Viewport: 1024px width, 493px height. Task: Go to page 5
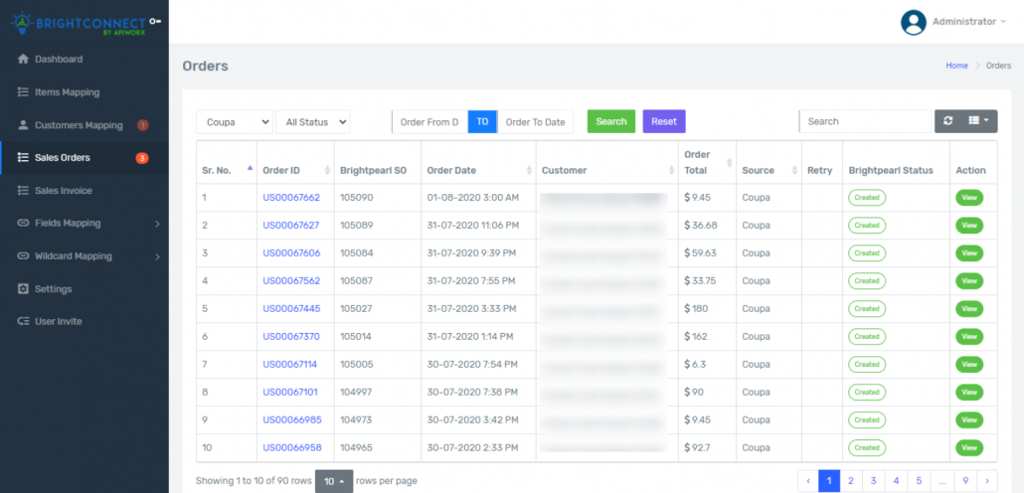(919, 481)
